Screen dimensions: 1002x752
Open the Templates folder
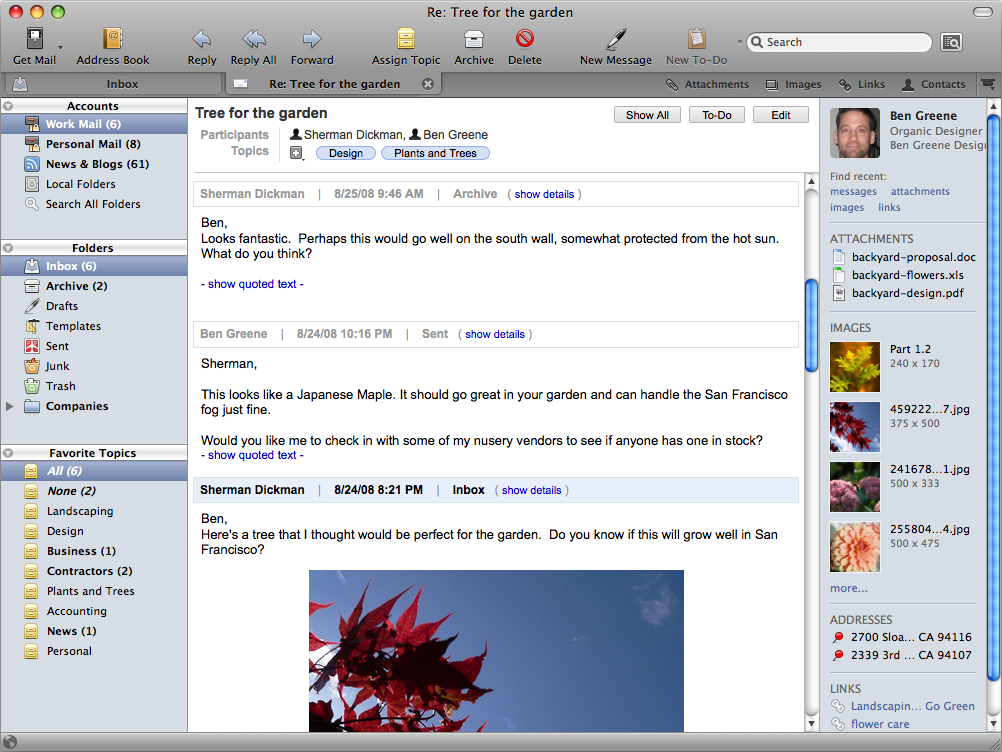click(x=94, y=326)
